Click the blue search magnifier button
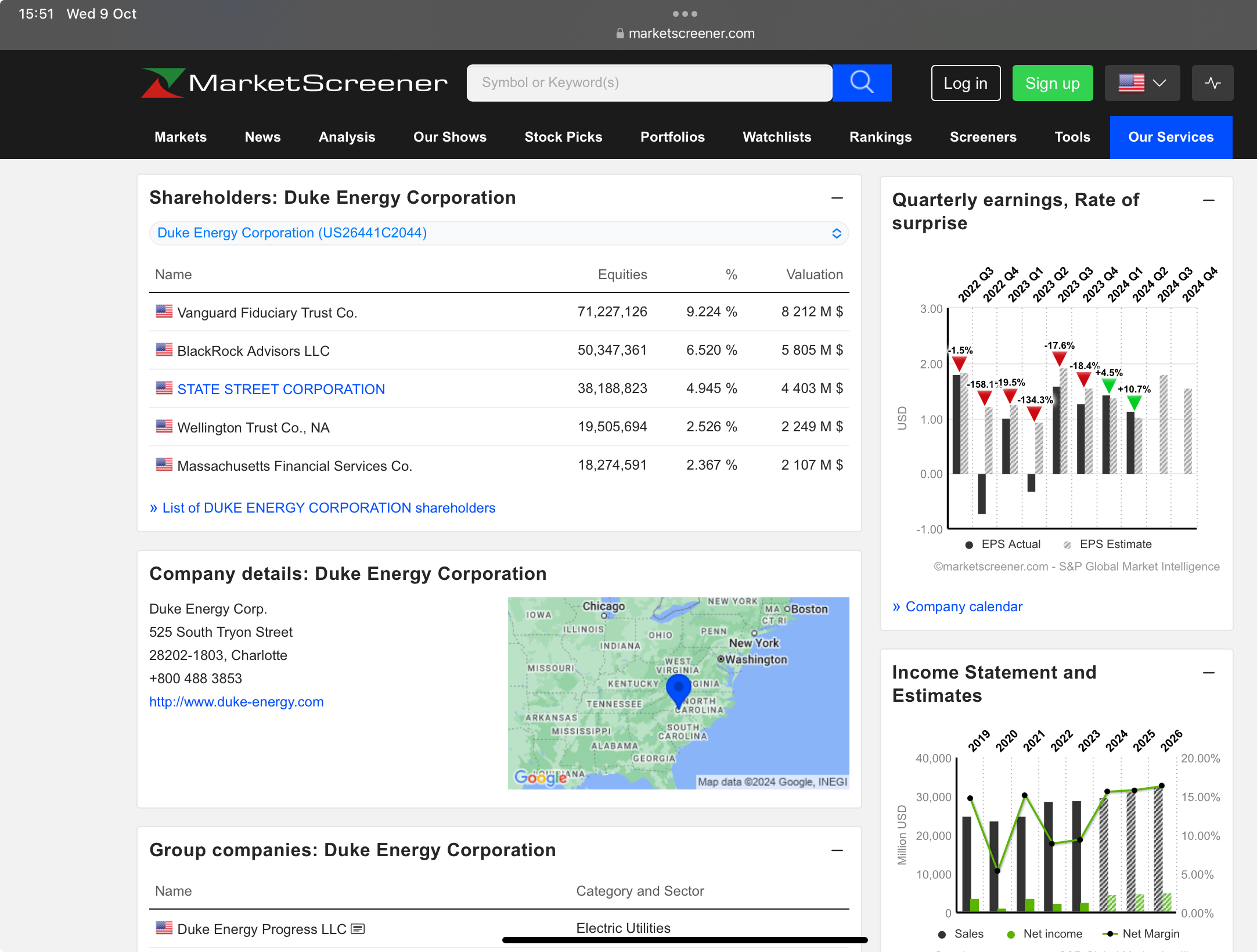Viewport: 1257px width, 952px height. [x=862, y=83]
